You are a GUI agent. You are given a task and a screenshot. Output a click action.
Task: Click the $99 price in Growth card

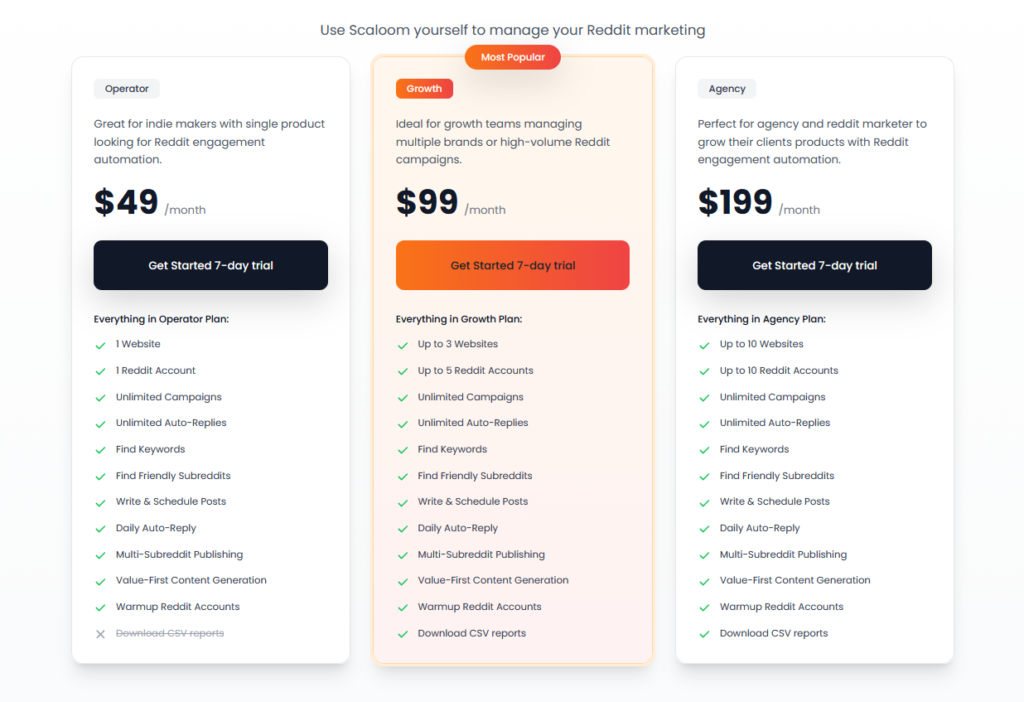[427, 203]
